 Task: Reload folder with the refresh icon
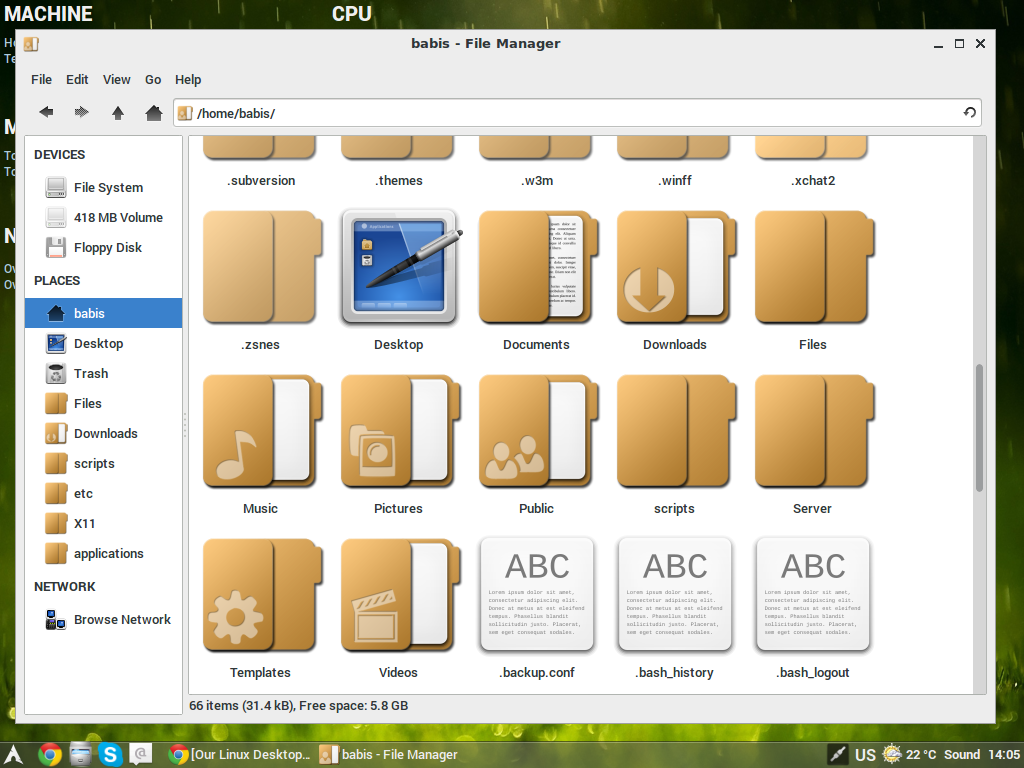click(x=970, y=112)
